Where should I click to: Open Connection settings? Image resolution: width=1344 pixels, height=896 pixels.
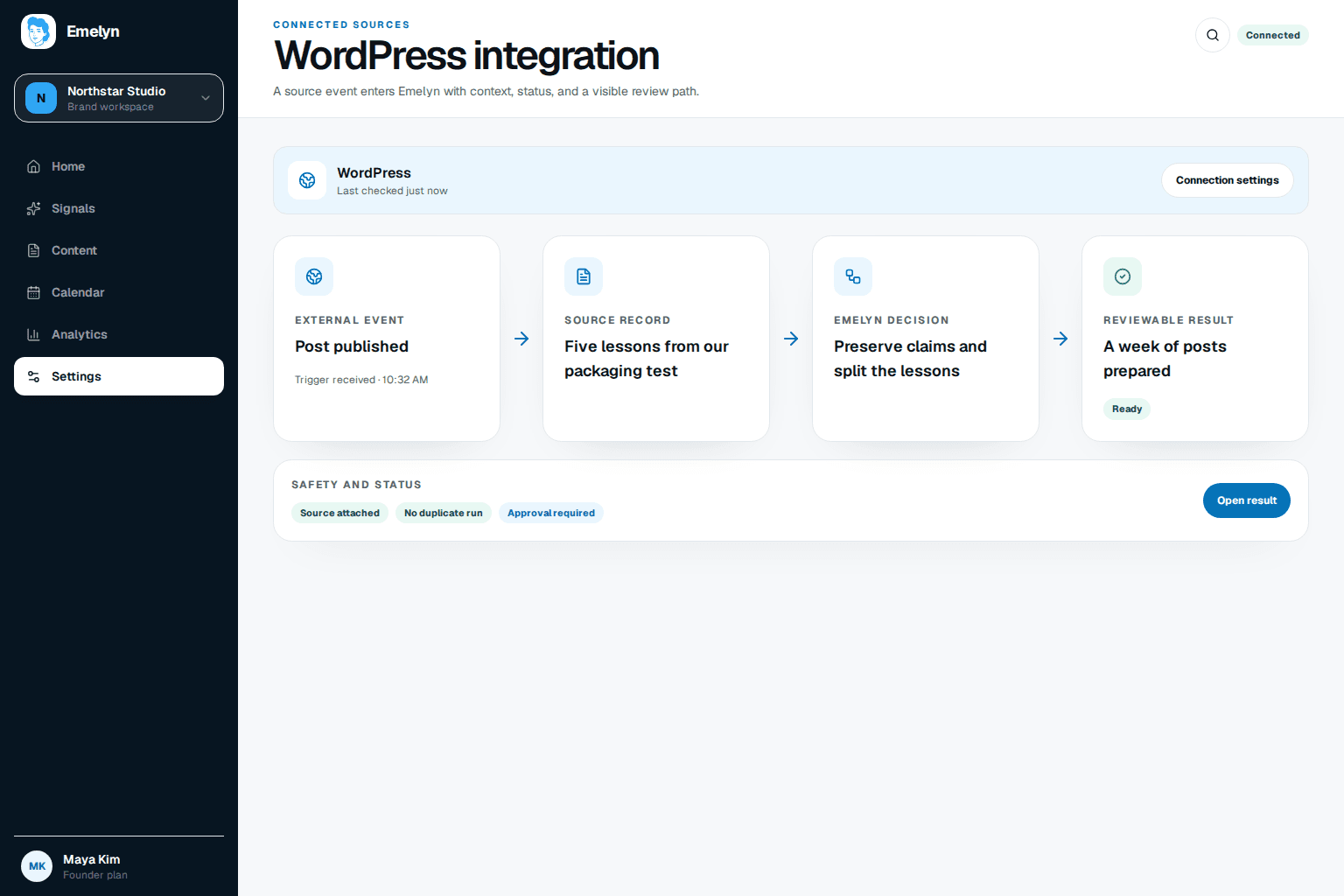coord(1227,180)
